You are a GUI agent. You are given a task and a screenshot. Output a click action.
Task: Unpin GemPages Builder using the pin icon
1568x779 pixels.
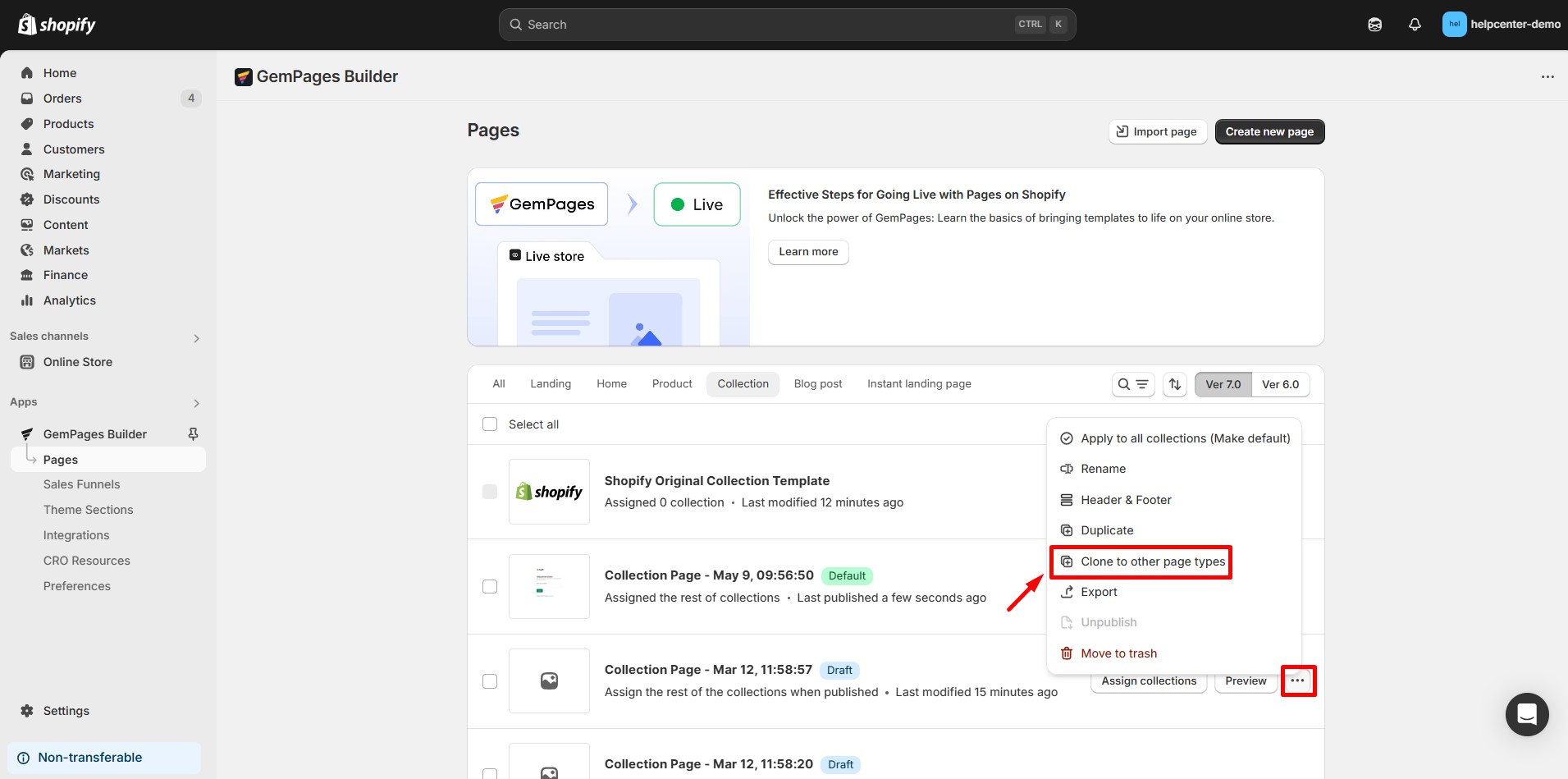click(x=193, y=433)
